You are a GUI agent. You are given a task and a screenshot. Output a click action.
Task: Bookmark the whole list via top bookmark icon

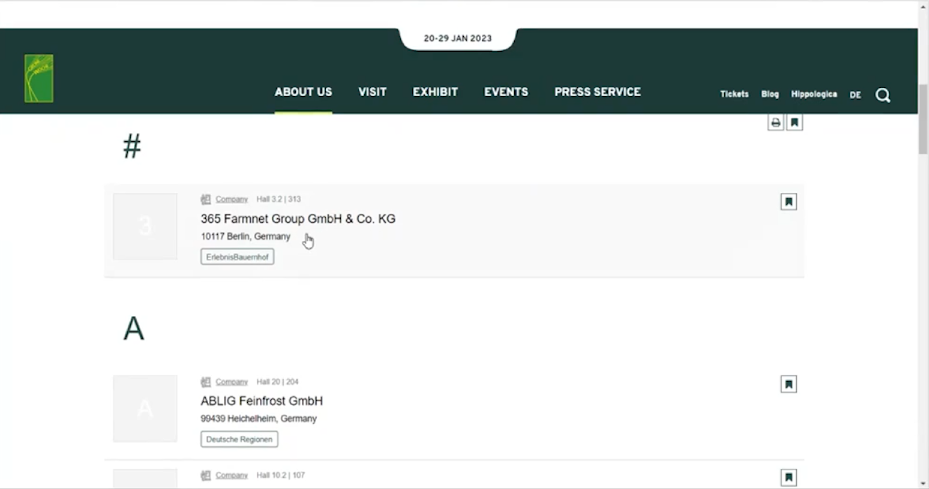(x=795, y=123)
